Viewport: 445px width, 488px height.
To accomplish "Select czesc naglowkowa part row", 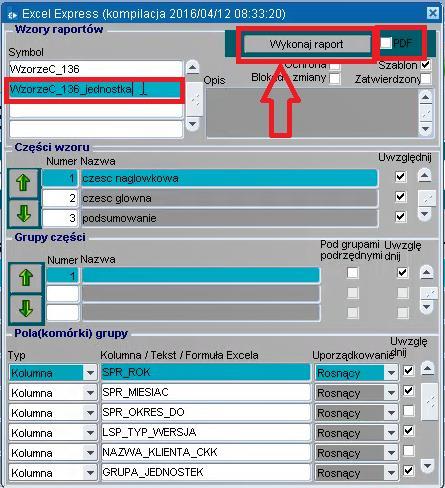I will point(229,178).
